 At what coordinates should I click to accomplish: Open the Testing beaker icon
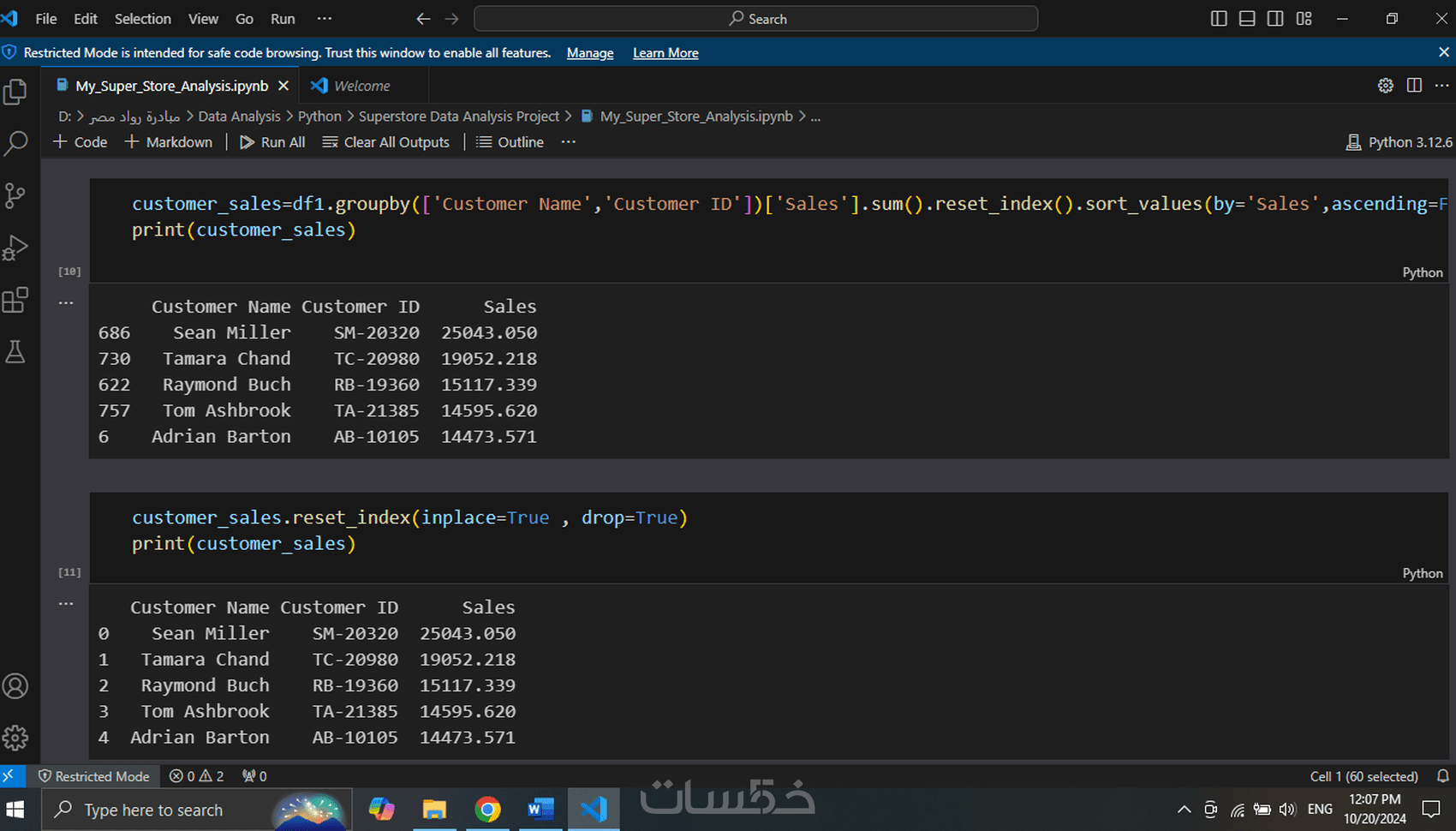click(16, 351)
